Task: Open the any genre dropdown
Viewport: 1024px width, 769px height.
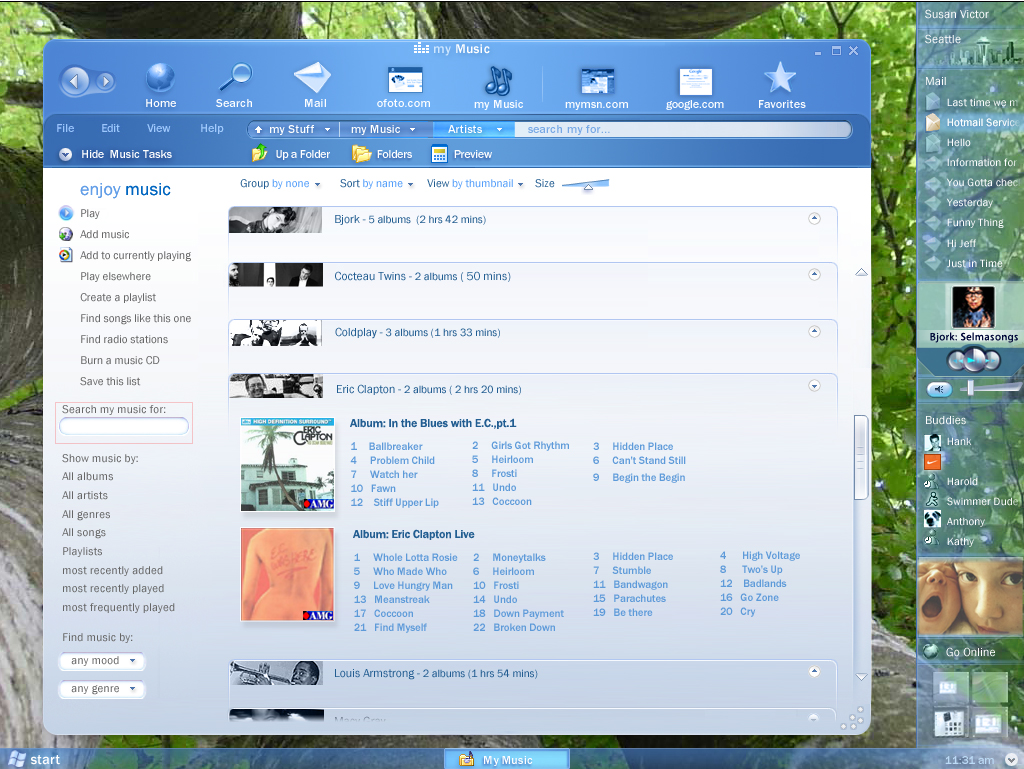Action: tap(102, 689)
